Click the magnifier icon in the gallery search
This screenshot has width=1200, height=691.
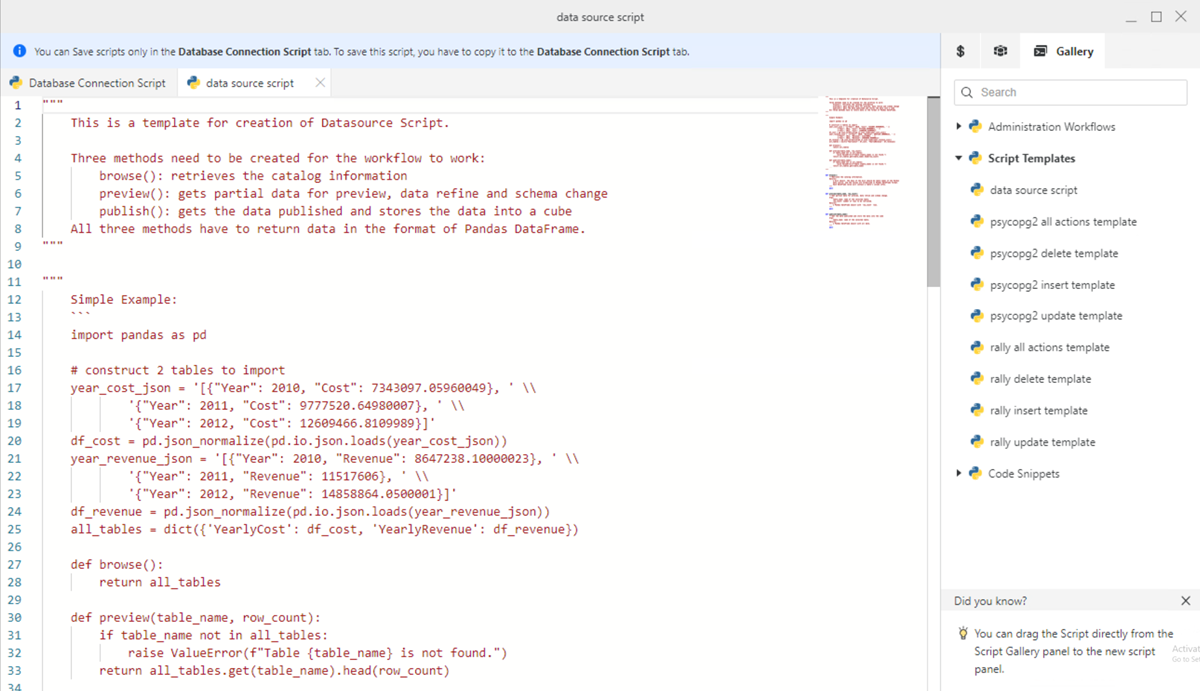pyautogui.click(x=967, y=92)
